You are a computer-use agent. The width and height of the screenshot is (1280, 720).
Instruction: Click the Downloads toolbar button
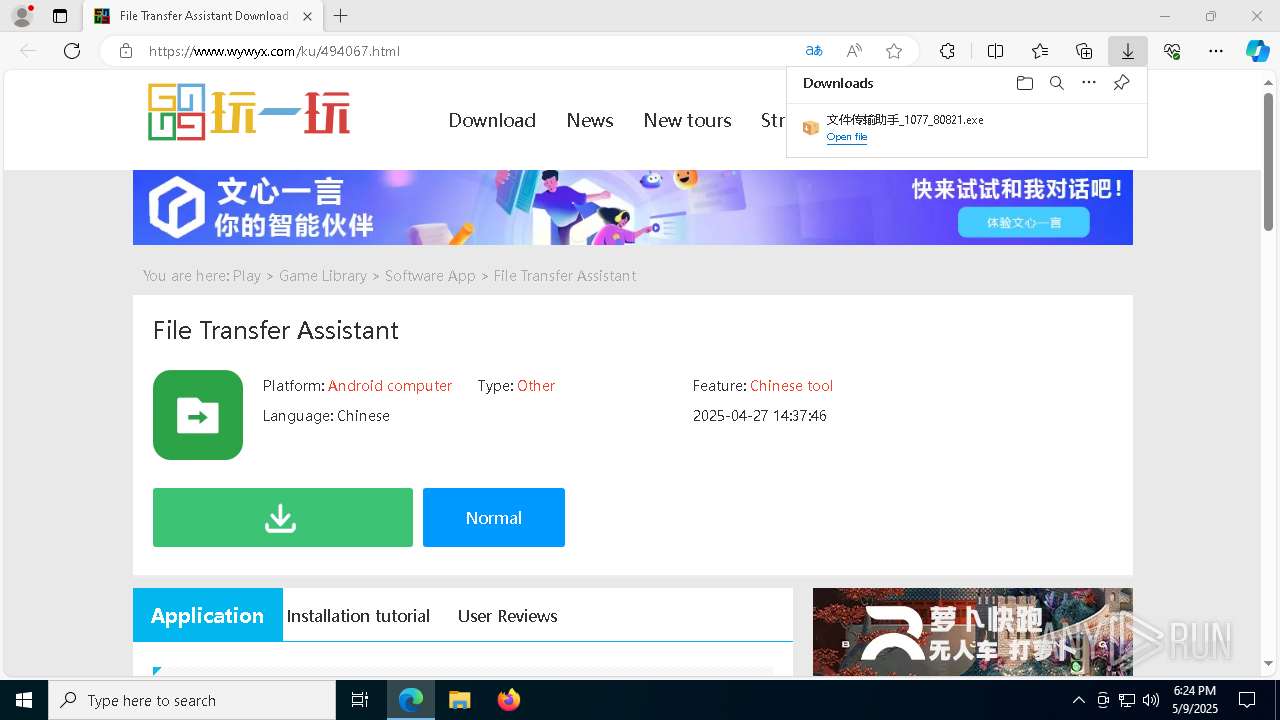click(x=1128, y=51)
